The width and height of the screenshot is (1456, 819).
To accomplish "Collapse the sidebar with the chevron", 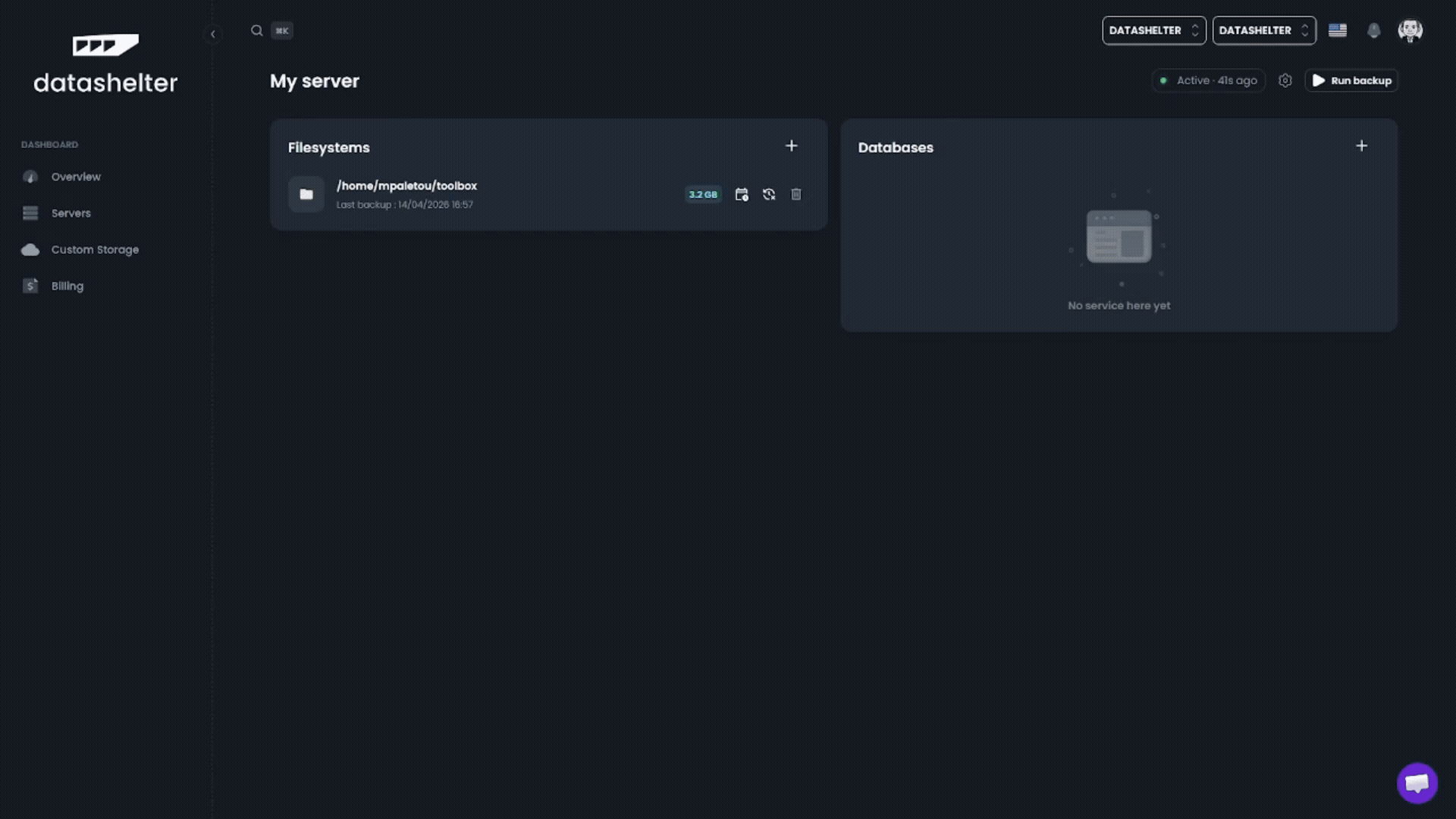I will pyautogui.click(x=213, y=34).
